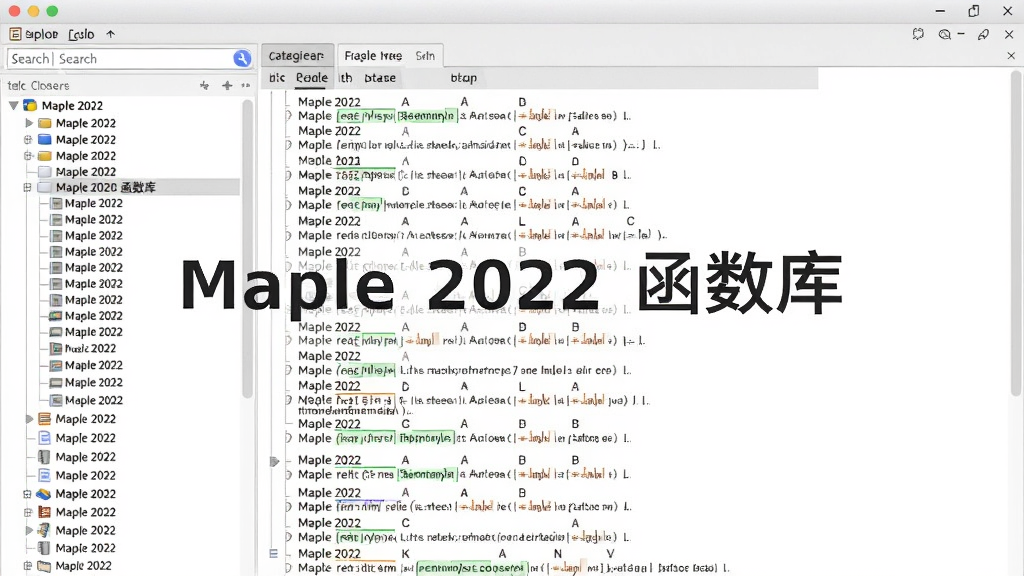This screenshot has width=1024, height=576.
Task: Select the blue folder icon in the tree
Action: [44, 139]
